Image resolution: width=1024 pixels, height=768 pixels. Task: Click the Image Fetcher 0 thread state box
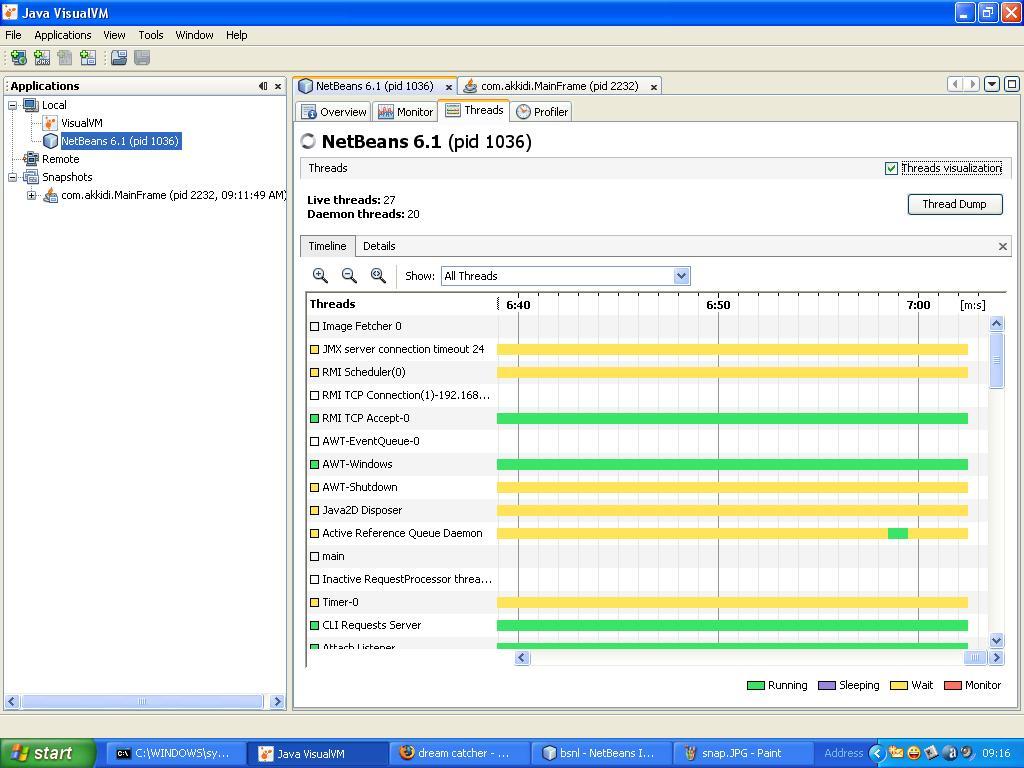pyautogui.click(x=314, y=327)
